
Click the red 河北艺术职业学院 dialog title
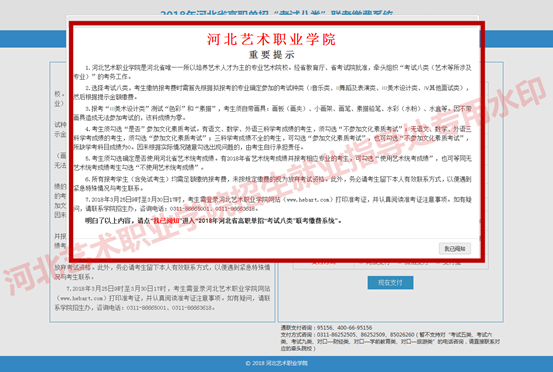pyautogui.click(x=272, y=39)
